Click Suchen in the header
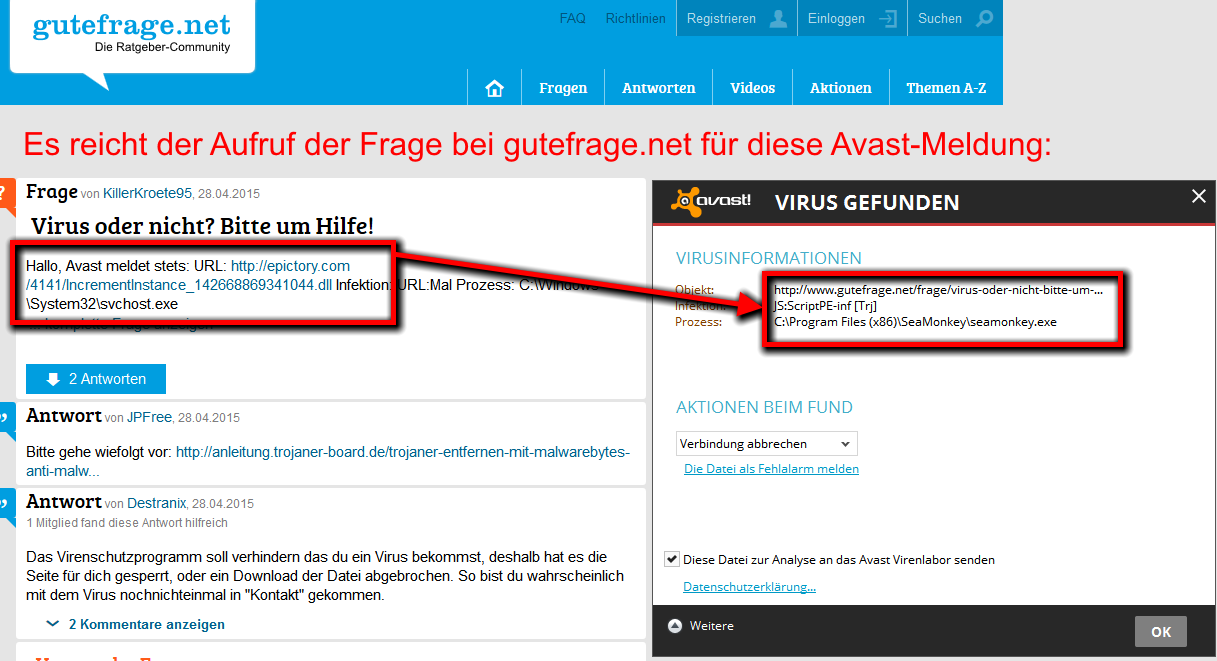This screenshot has height=661, width=1217. click(x=940, y=18)
